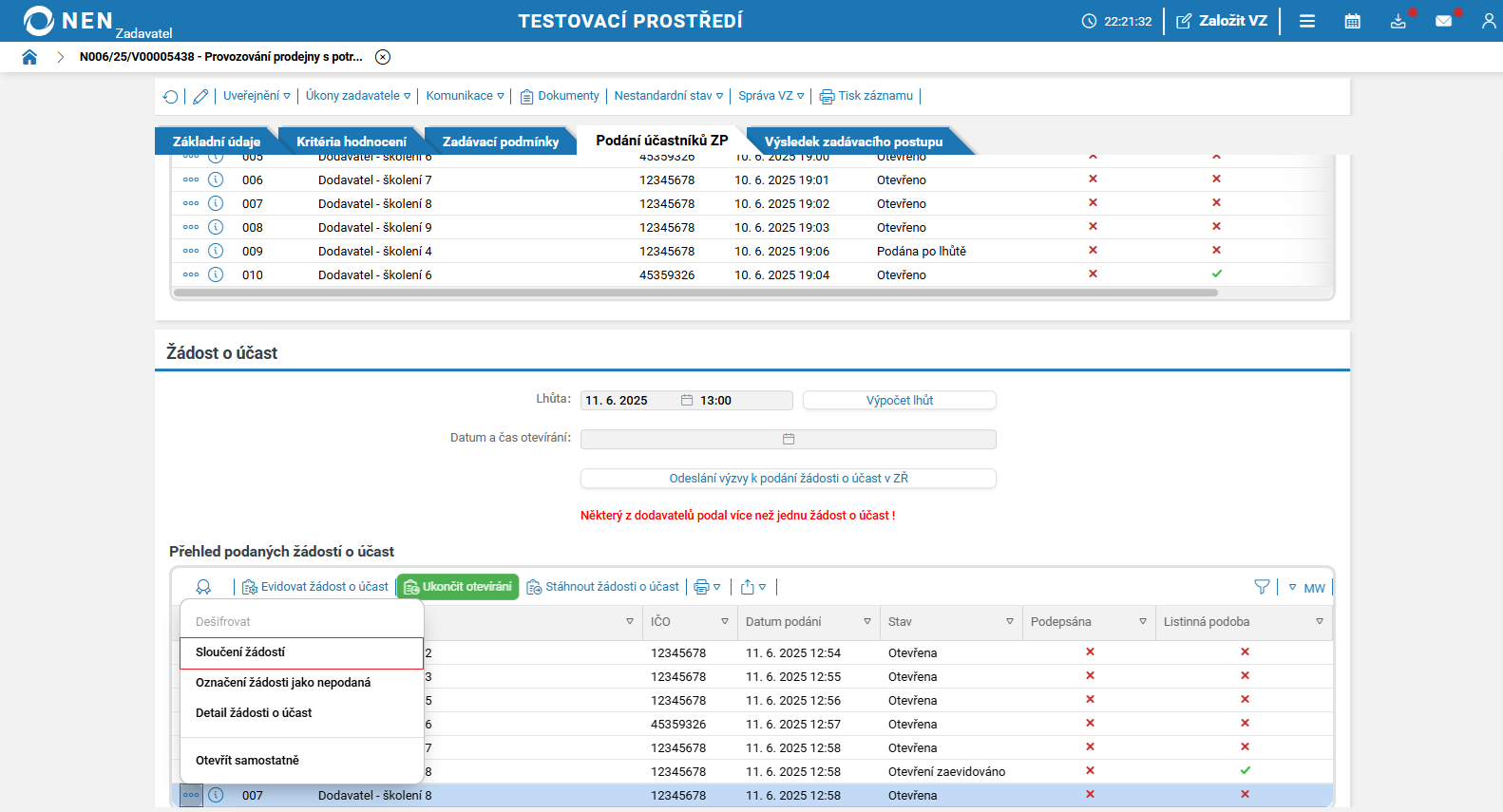Go to the home page icon
The image size is (1503, 812).
coord(29,57)
